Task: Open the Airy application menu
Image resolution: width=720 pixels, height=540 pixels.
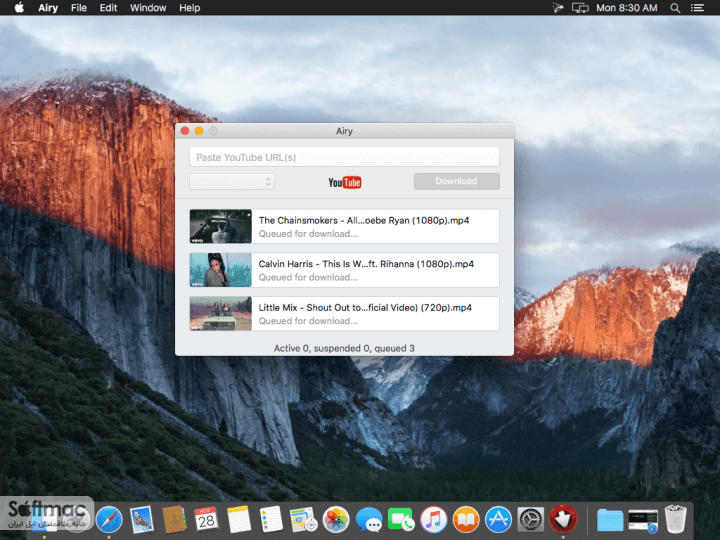Action: click(x=48, y=8)
